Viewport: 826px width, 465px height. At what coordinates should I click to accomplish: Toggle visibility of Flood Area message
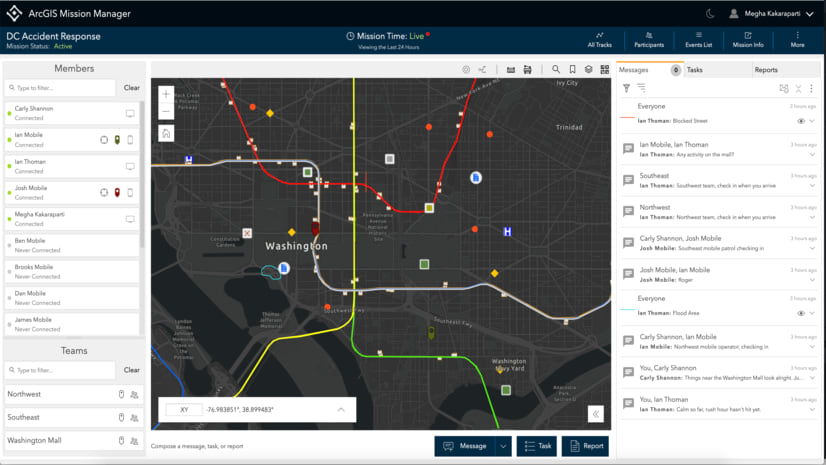tap(801, 313)
